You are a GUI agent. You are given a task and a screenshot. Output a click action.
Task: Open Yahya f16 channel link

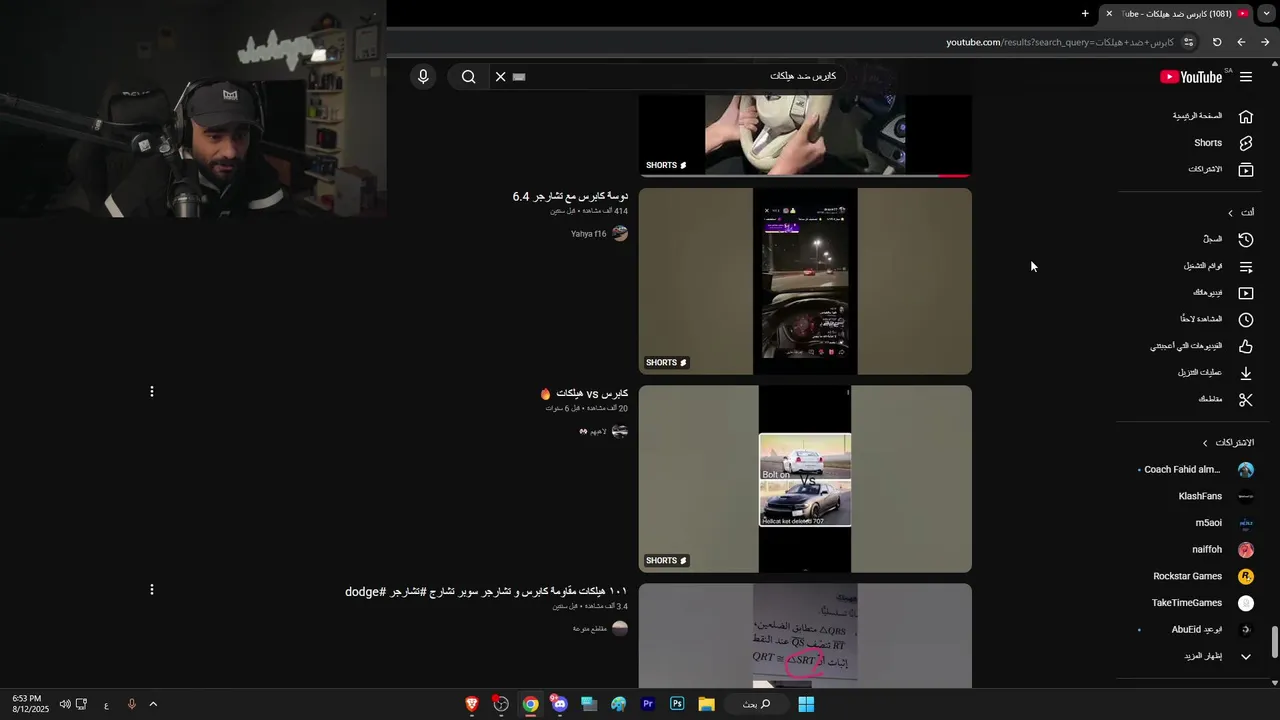coord(600,234)
